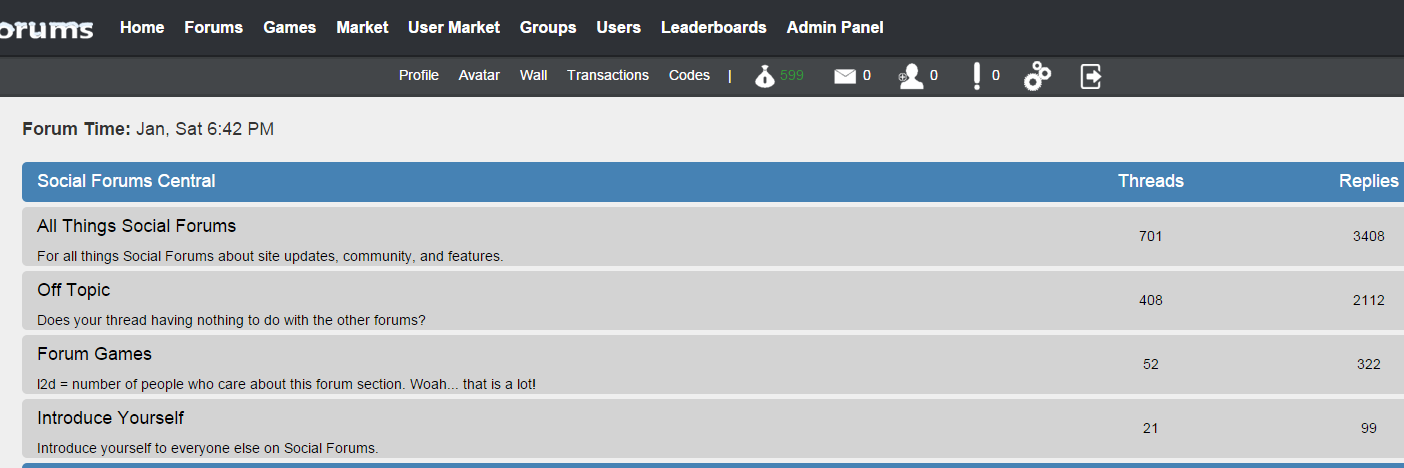Click Introduce Yourself thread count 21
The image size is (1404, 468).
pyautogui.click(x=1151, y=428)
